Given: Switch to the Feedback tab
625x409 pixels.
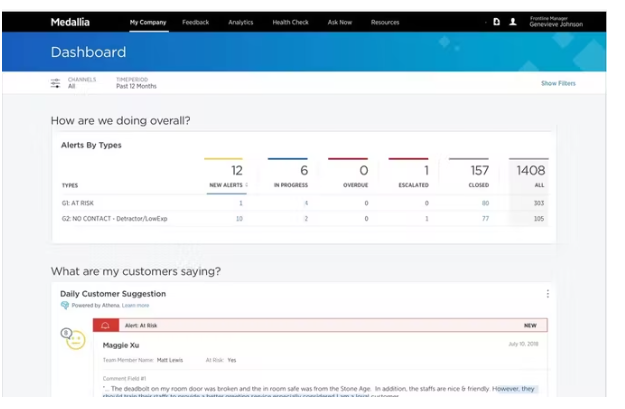Looking at the screenshot, I should 195,22.
